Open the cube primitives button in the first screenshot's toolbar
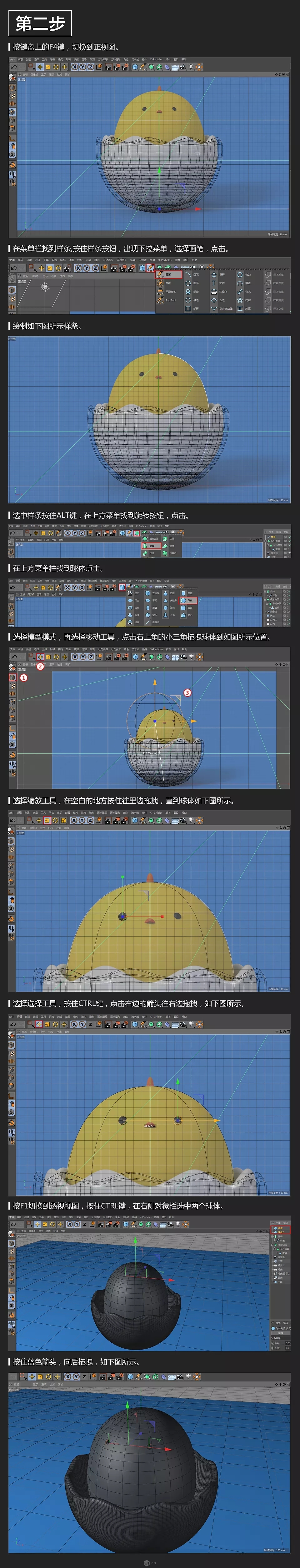 (x=136, y=67)
